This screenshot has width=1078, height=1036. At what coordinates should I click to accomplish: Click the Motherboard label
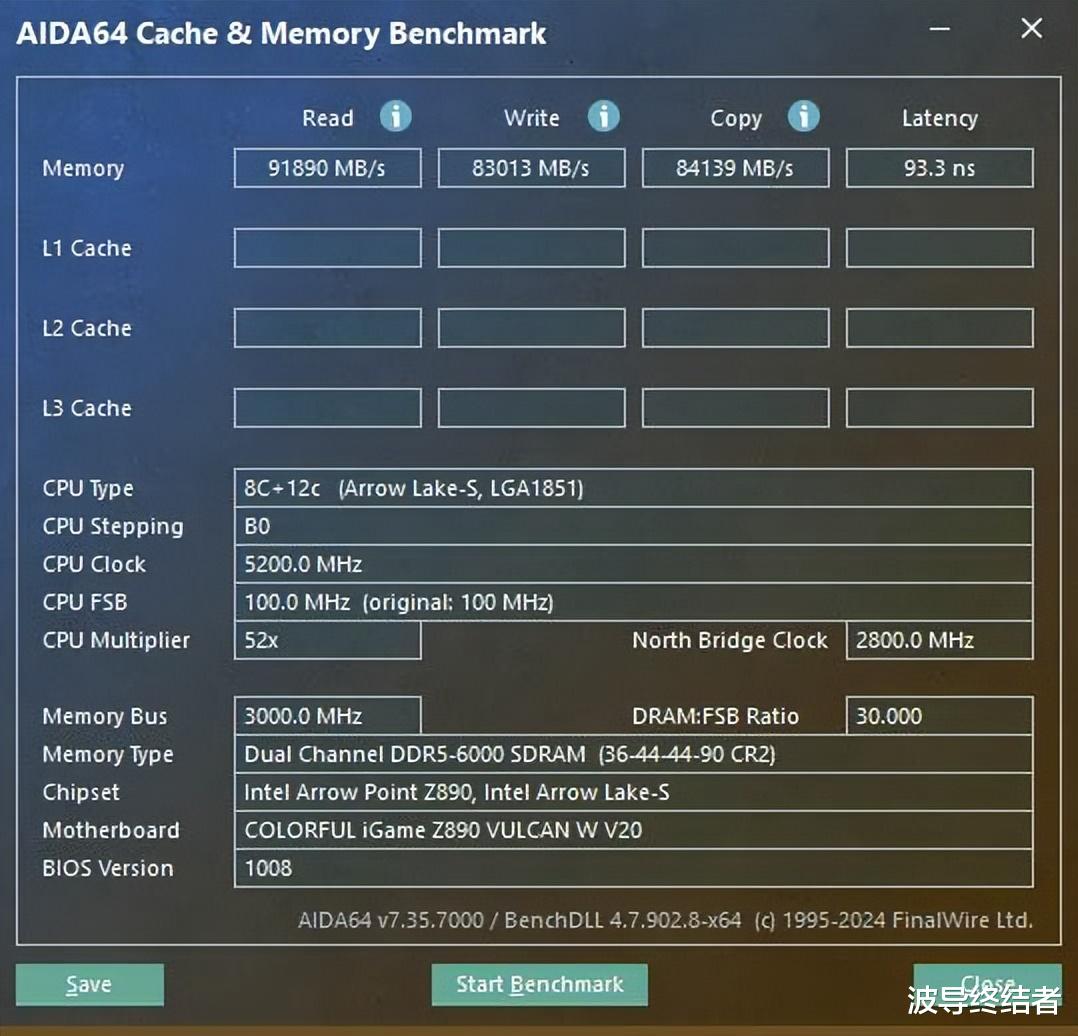tap(111, 830)
